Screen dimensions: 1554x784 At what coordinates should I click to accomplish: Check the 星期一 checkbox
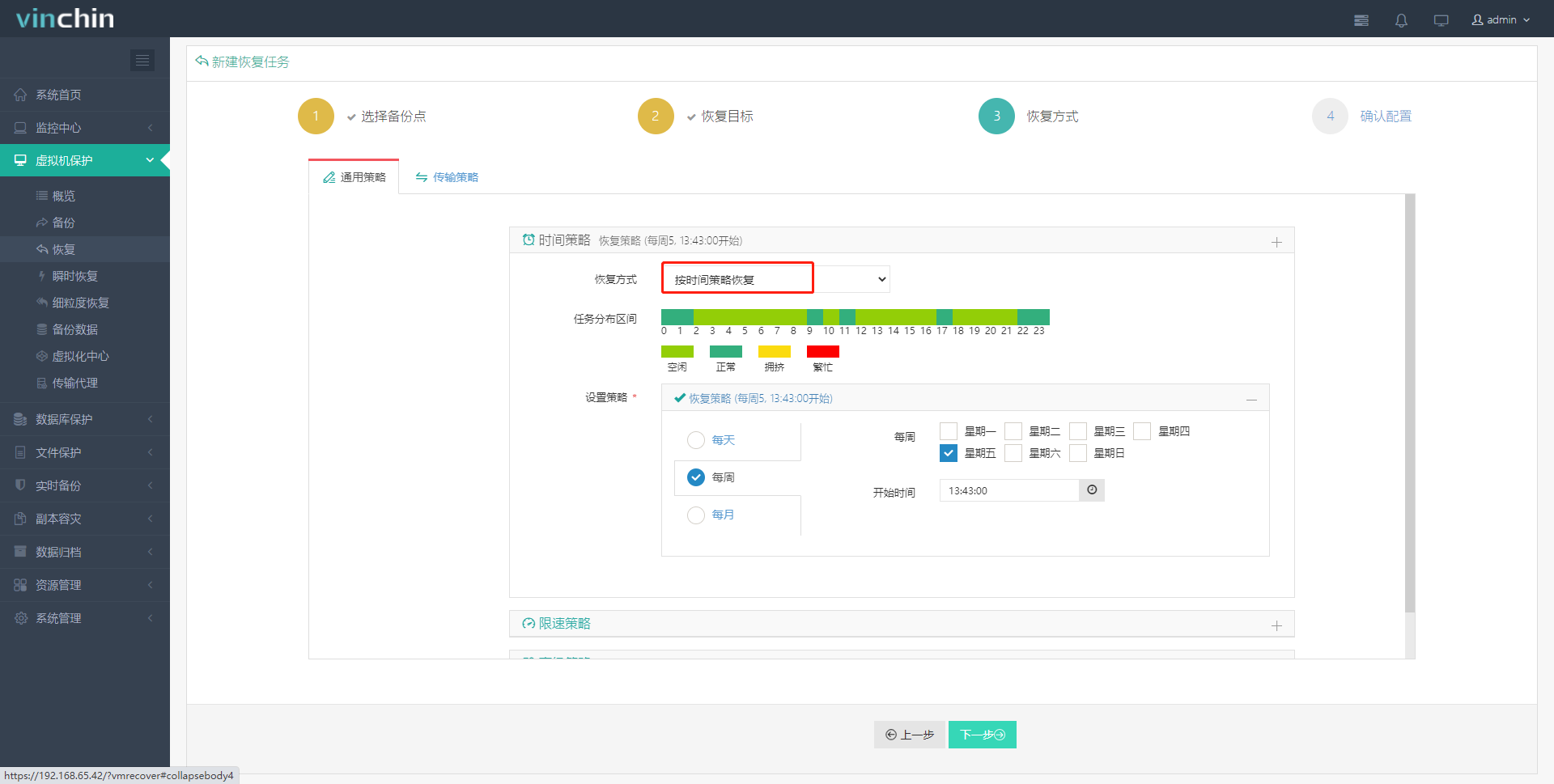949,431
